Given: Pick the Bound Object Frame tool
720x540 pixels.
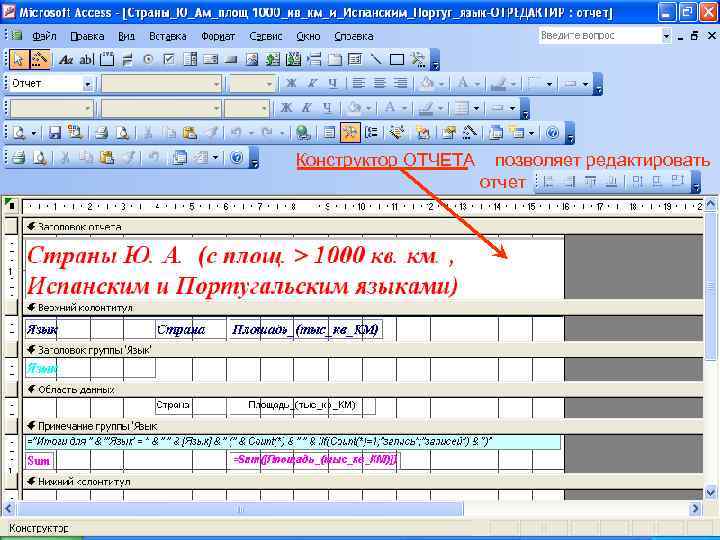Looking at the screenshot, I should coord(293,59).
